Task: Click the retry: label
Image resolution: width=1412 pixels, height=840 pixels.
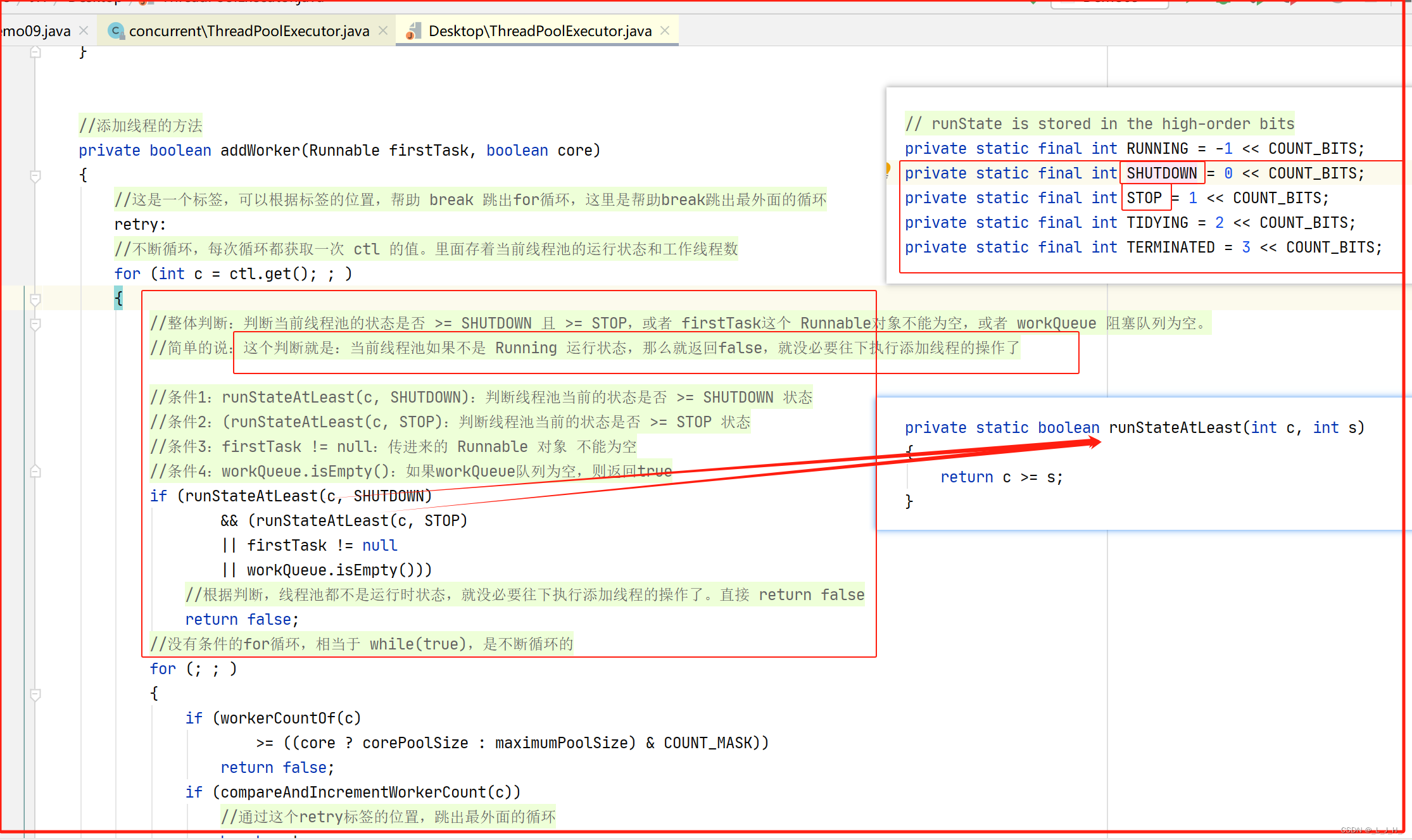Action: (x=140, y=225)
